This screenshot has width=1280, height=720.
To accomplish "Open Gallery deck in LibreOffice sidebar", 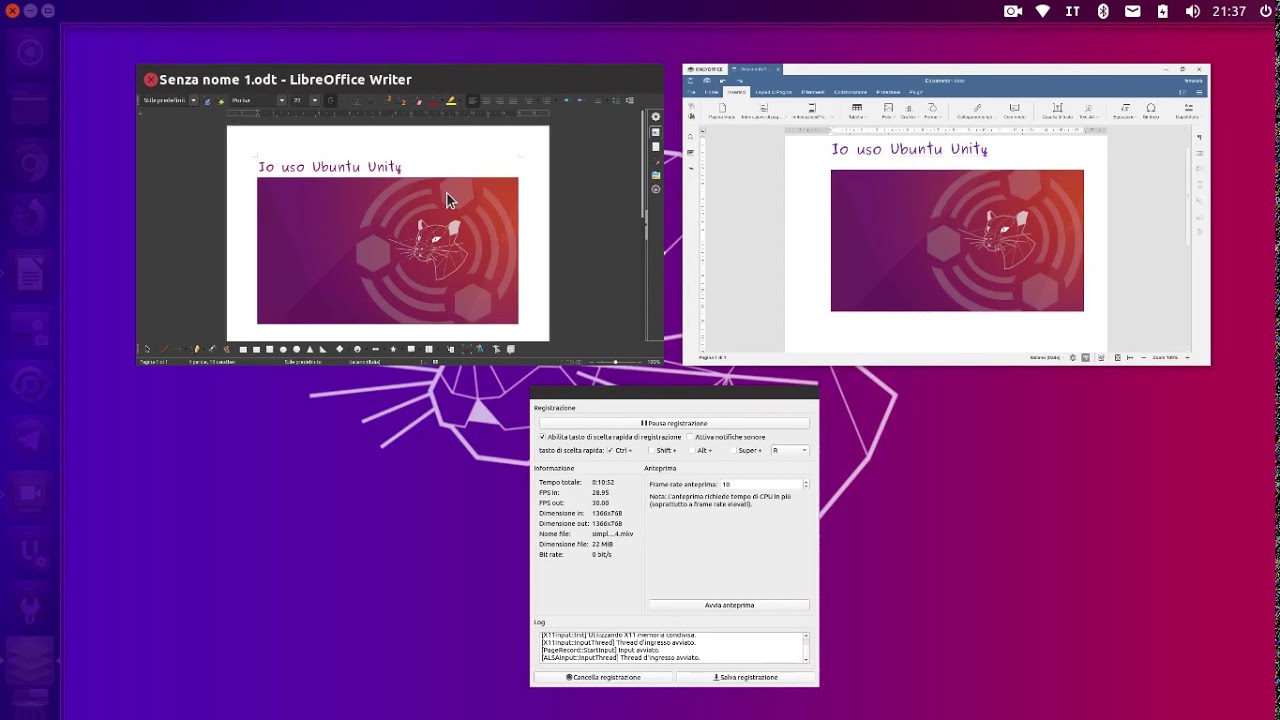I will pos(656,175).
